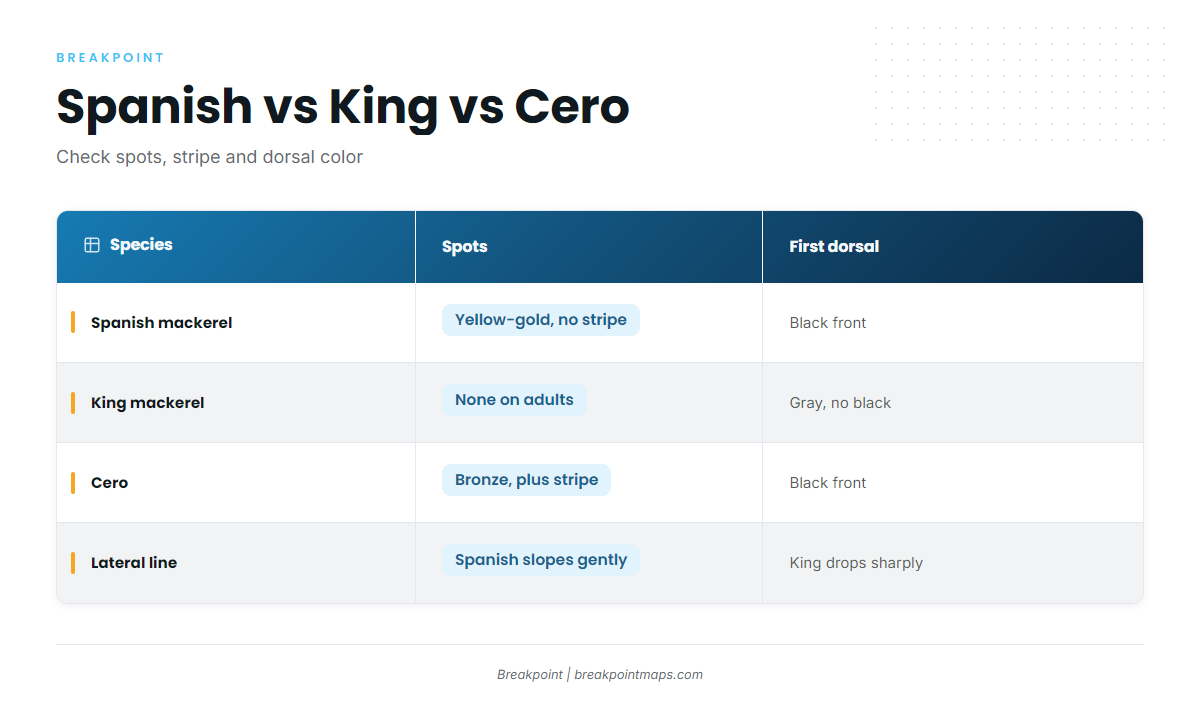Click the orange marker beside Lateral line
The height and width of the screenshot is (708, 1200).
tap(73, 562)
